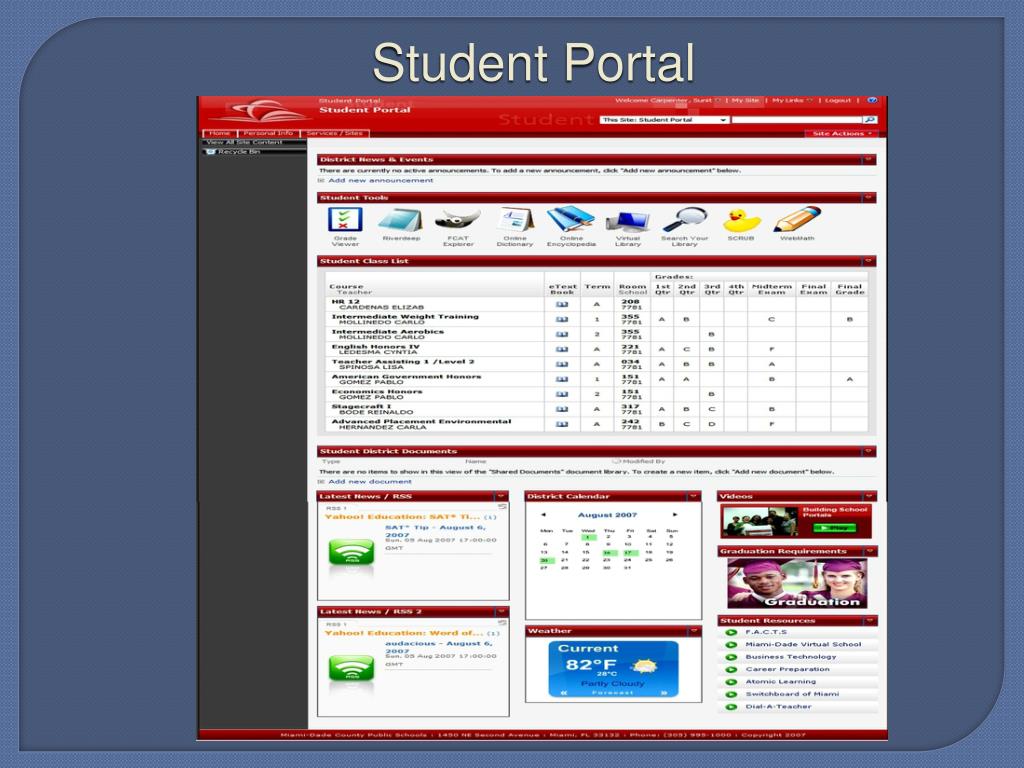Open 'Yahoo! Education: Word of...' feed headline

tap(404, 633)
